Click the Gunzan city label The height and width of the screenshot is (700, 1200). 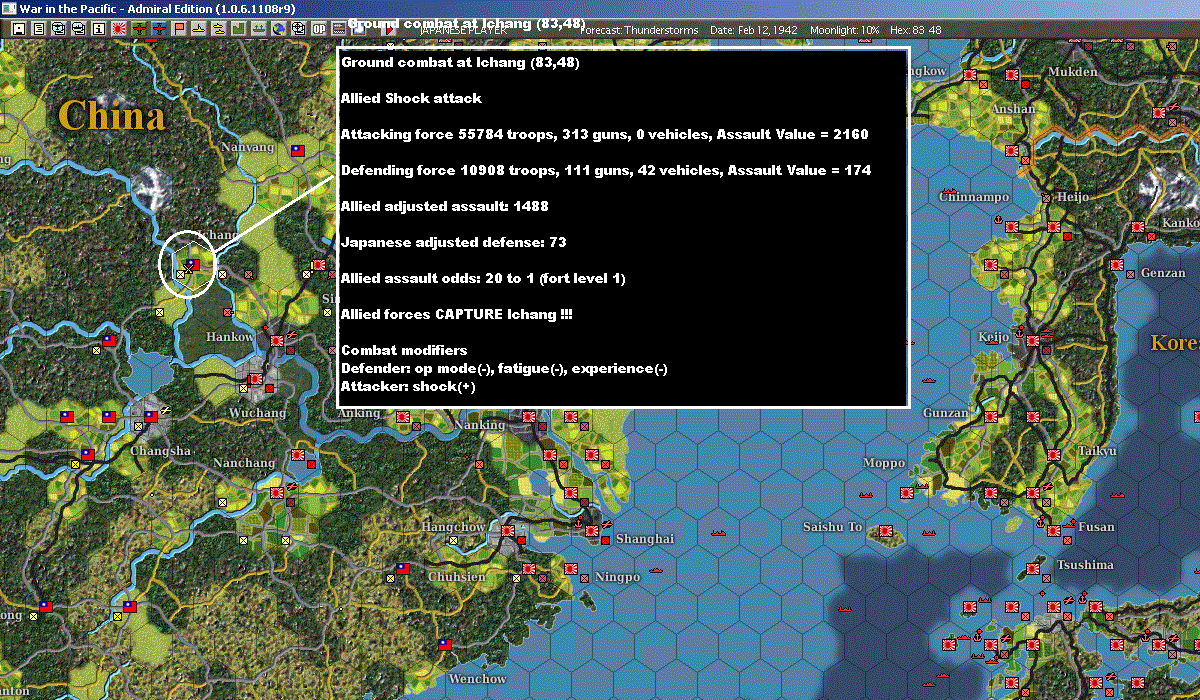[x=945, y=413]
